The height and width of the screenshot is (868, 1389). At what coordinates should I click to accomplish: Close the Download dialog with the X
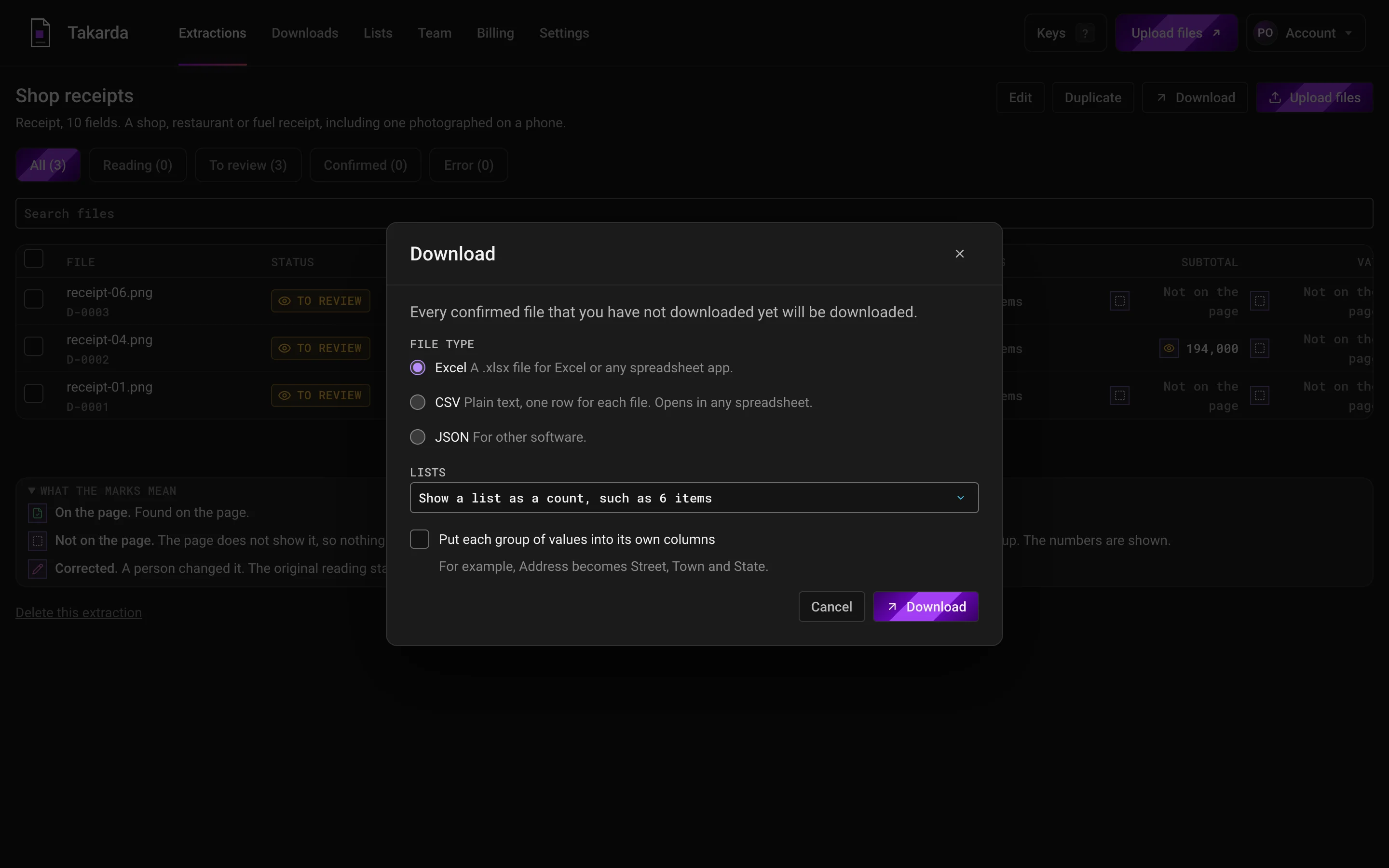pos(960,254)
